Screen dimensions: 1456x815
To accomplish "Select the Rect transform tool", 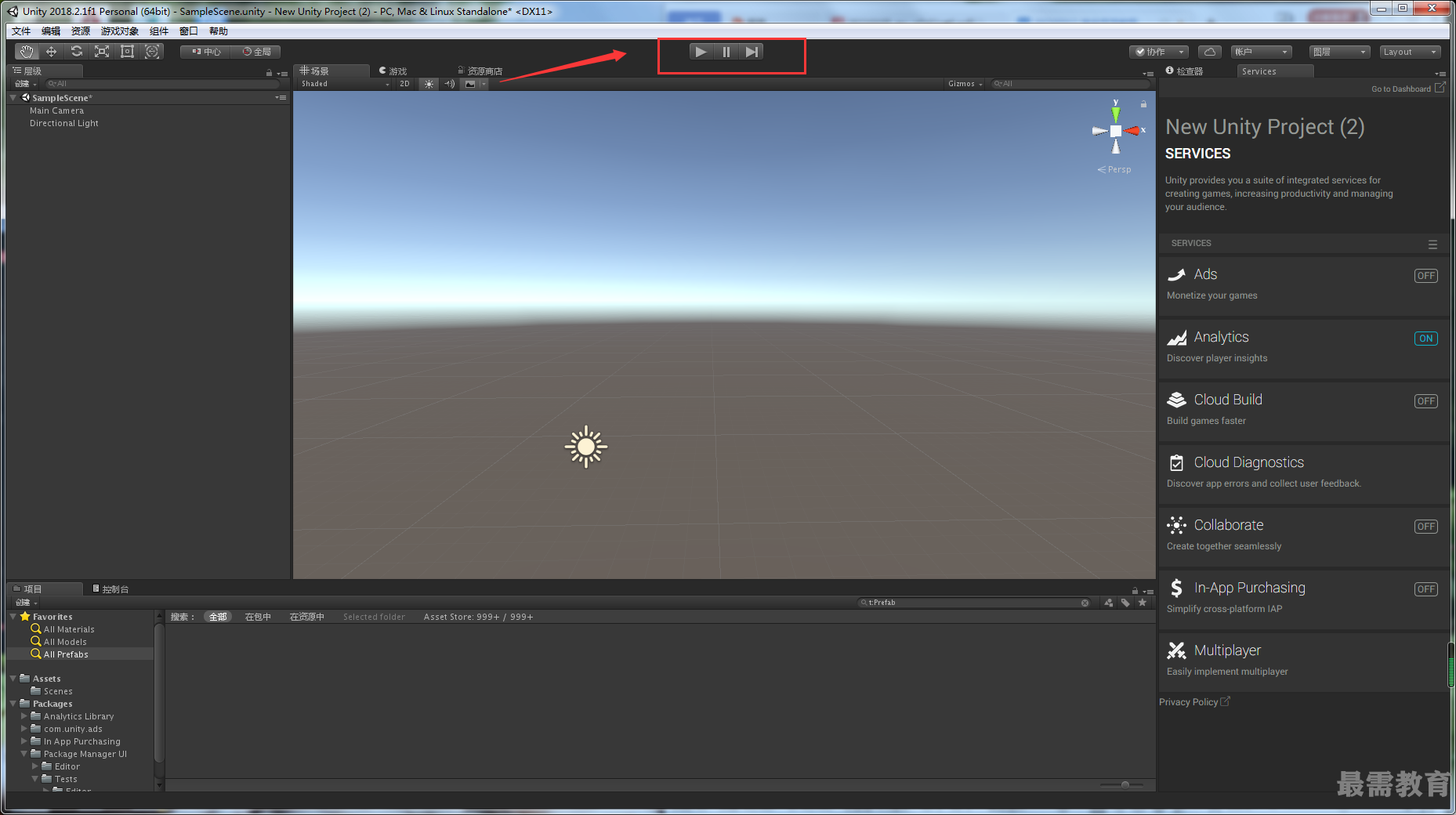I will (127, 52).
